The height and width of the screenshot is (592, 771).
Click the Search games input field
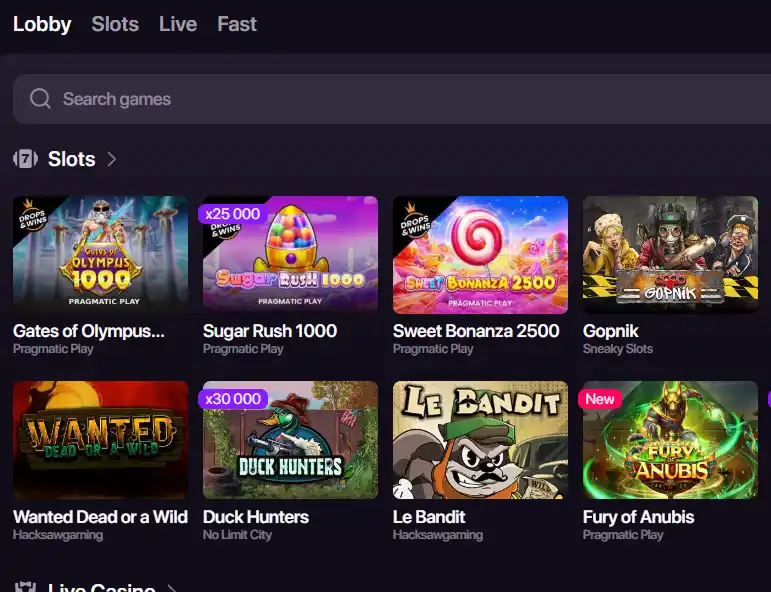click(x=392, y=99)
